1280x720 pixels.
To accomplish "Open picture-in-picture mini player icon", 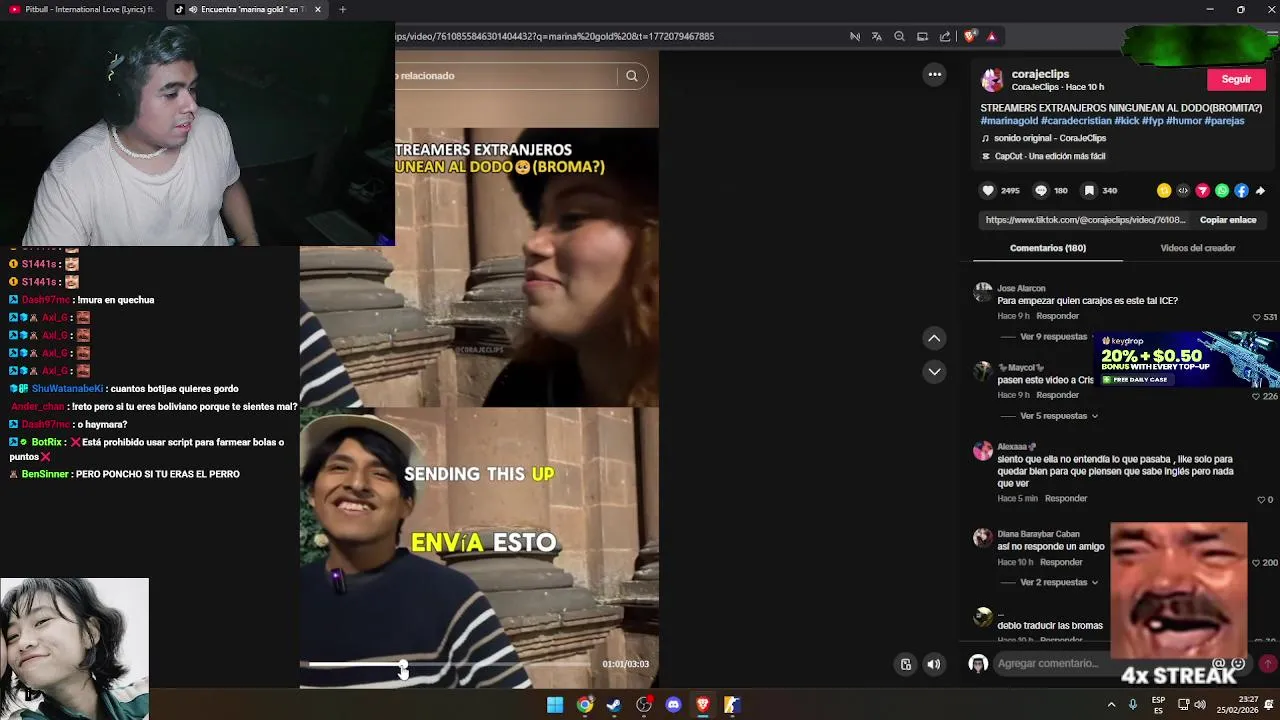I will [906, 664].
